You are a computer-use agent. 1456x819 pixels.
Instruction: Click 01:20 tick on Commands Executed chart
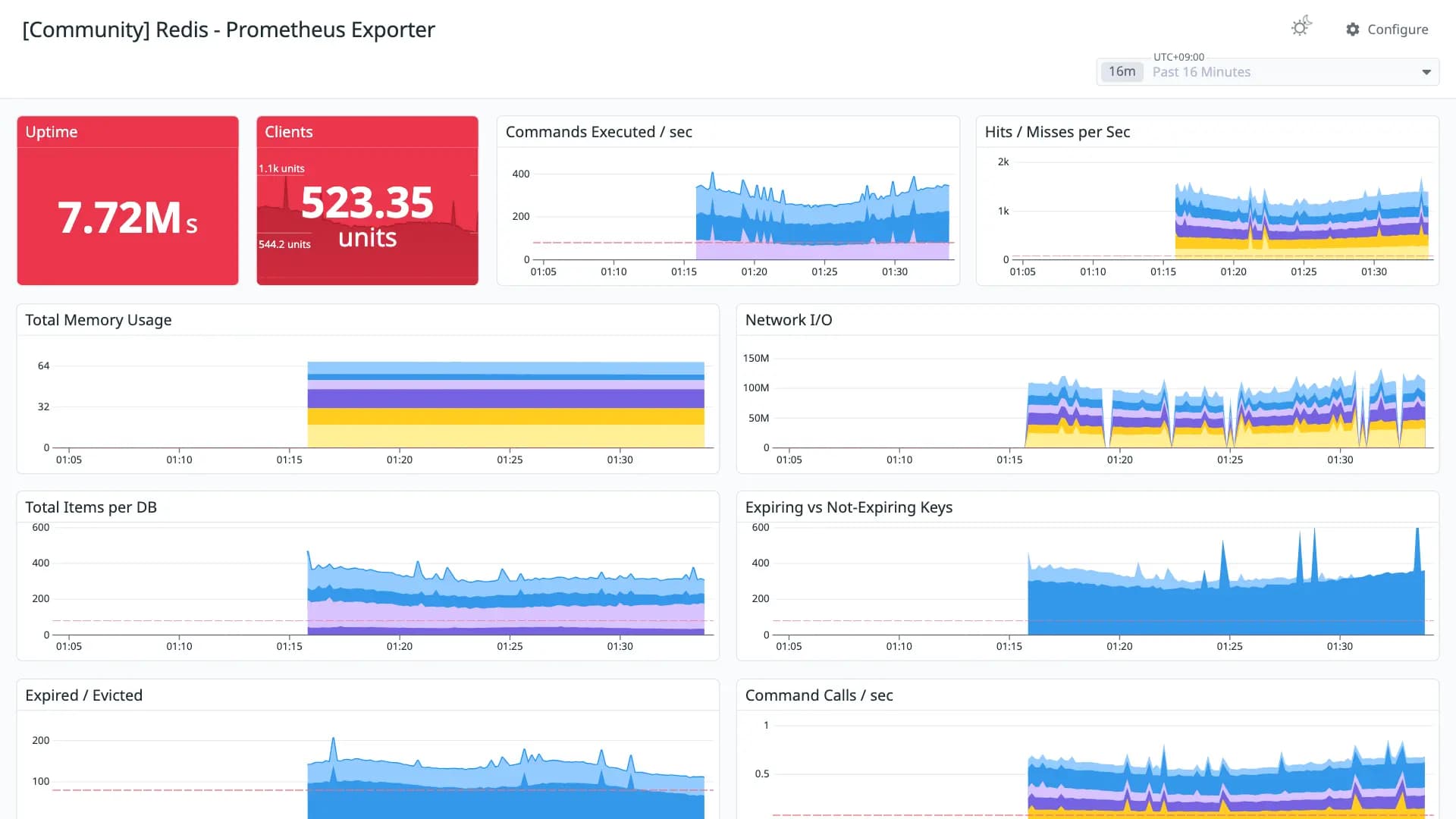[754, 271]
